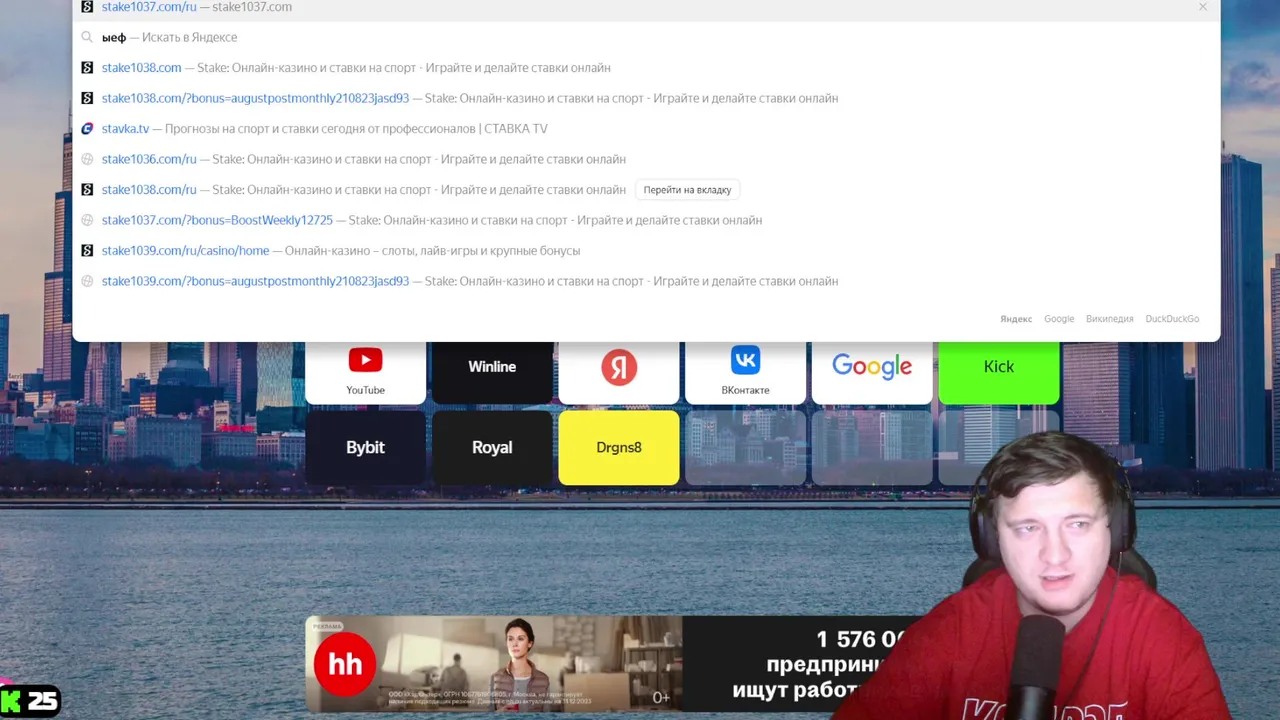Select the stavka.tv suggestion
This screenshot has width=1280, height=720.
(646, 128)
